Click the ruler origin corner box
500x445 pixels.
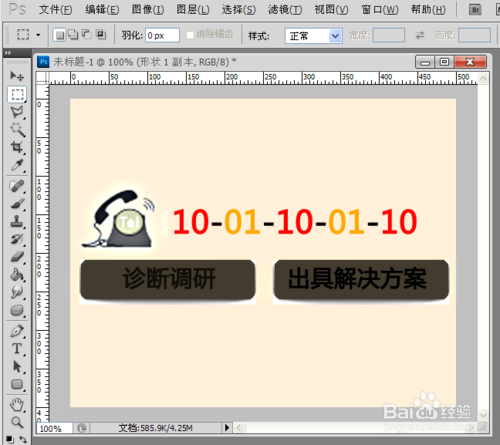point(43,78)
